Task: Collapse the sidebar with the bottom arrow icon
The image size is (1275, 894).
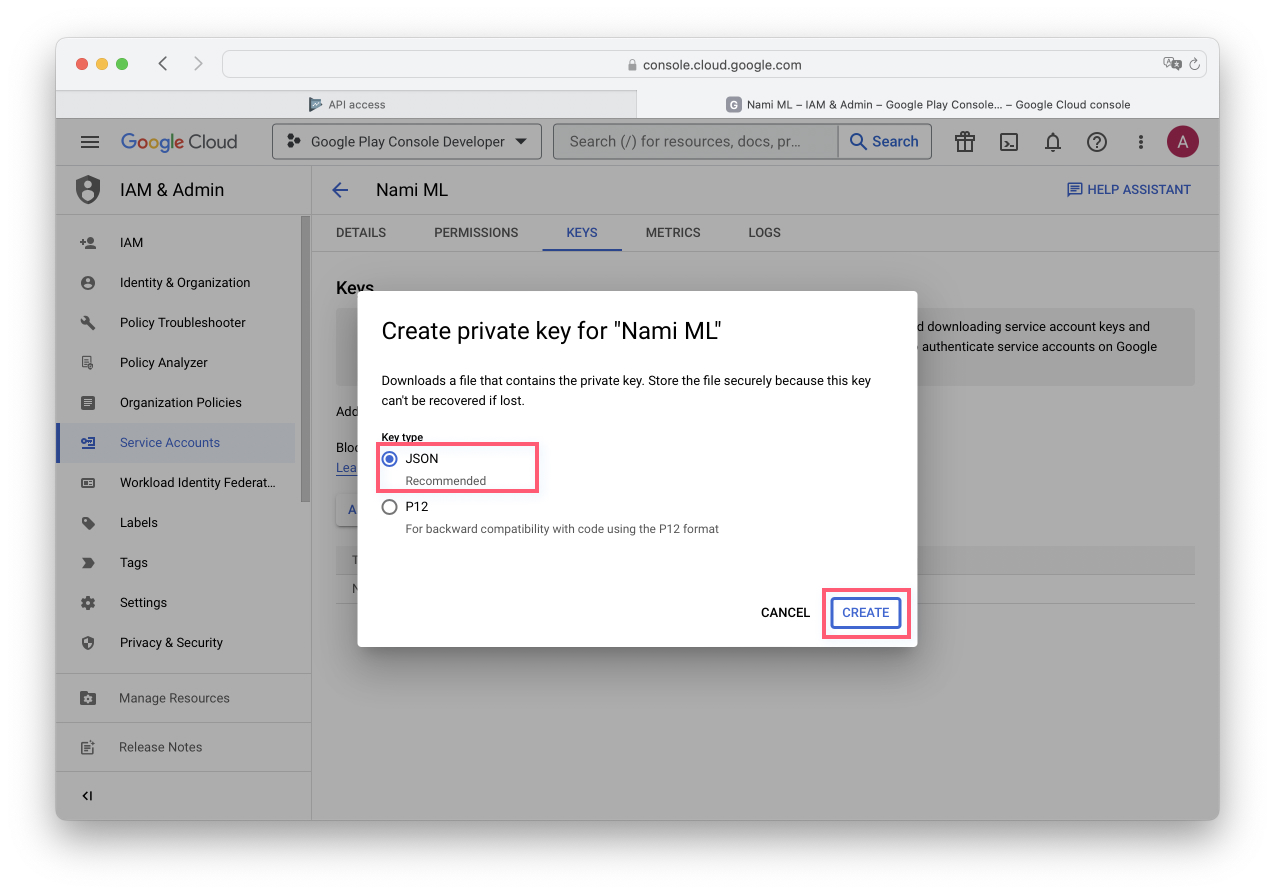Action: coord(87,796)
